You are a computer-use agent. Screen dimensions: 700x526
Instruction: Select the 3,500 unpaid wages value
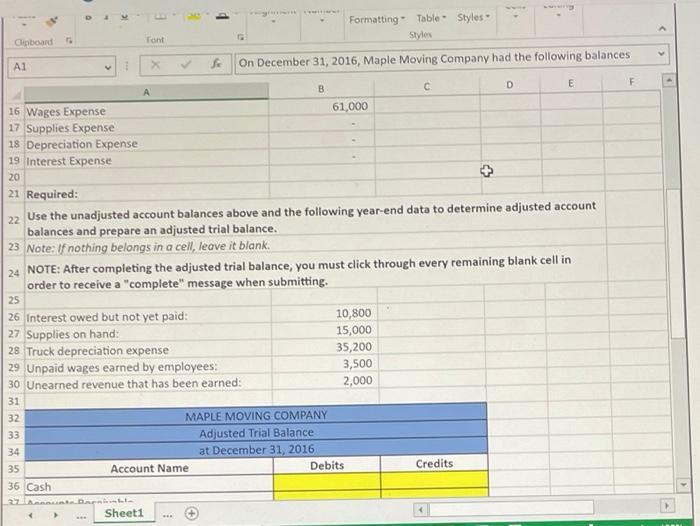click(325, 364)
